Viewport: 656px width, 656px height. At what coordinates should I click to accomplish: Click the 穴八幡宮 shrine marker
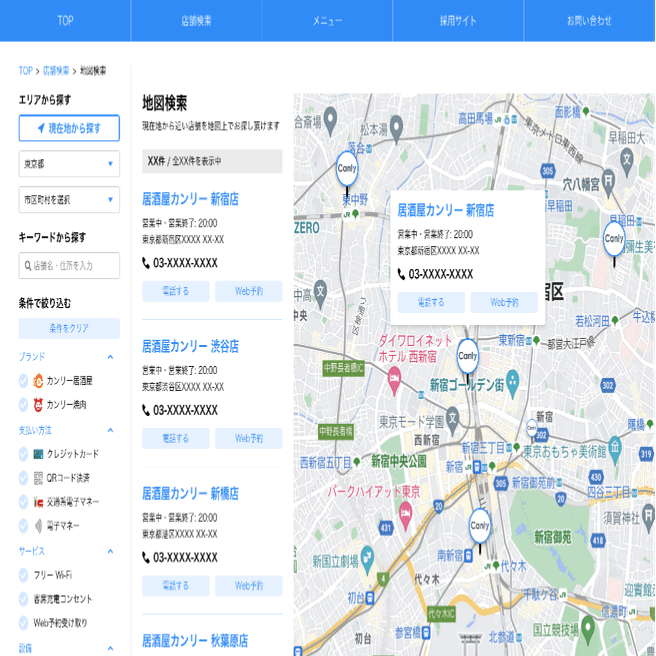pos(609,183)
